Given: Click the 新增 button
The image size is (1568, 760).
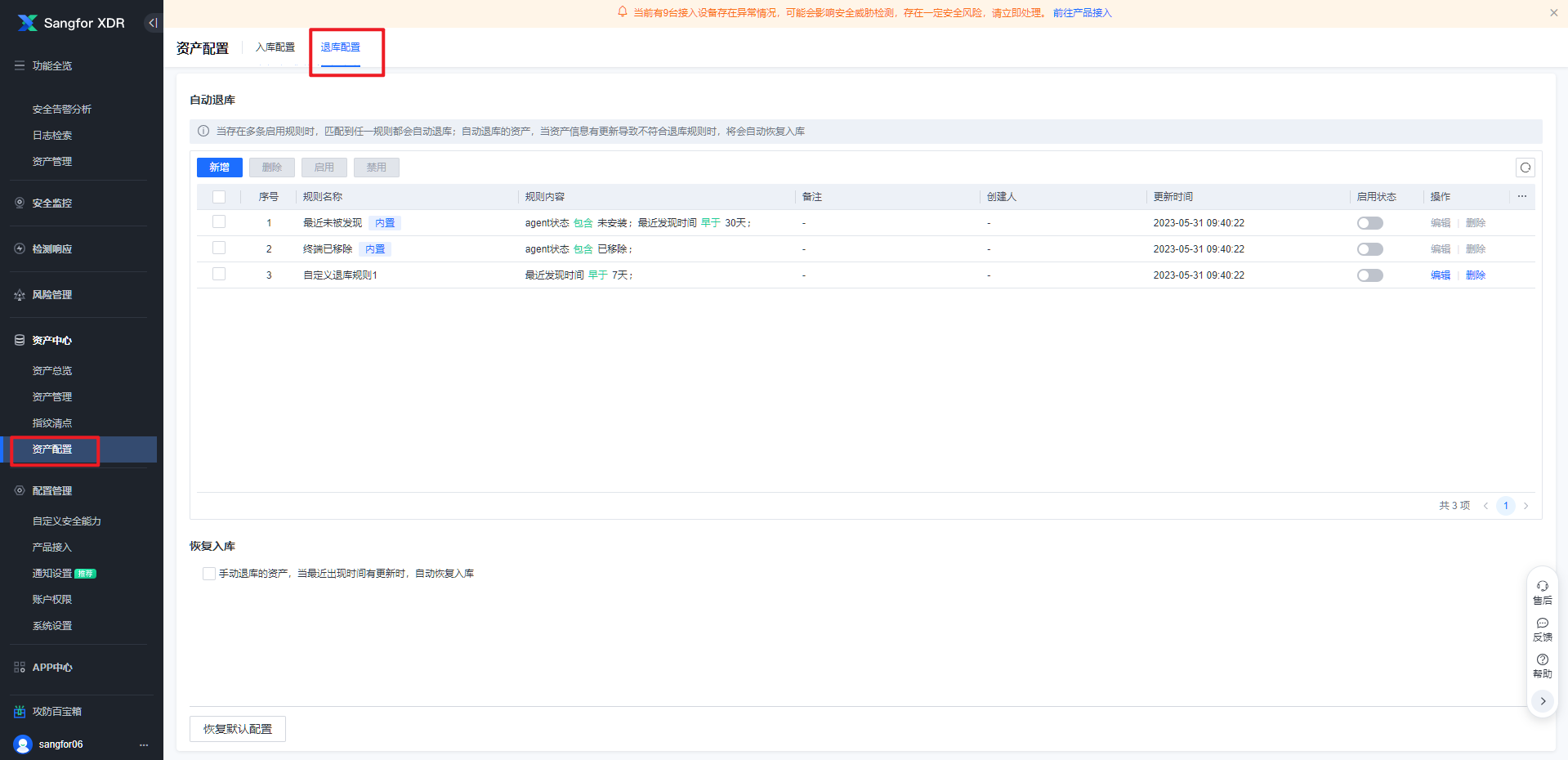Looking at the screenshot, I should (x=219, y=168).
